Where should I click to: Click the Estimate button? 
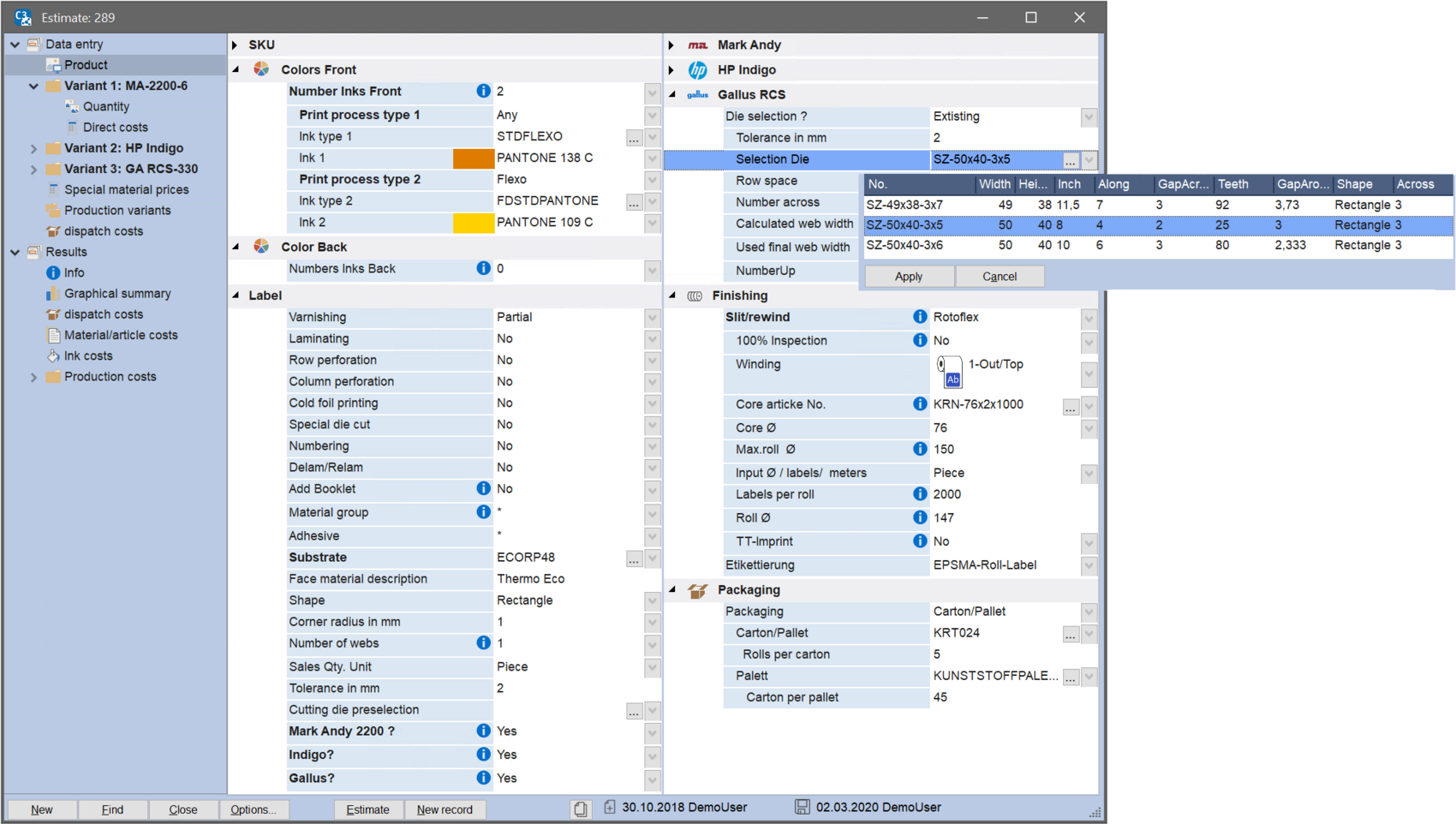367,809
